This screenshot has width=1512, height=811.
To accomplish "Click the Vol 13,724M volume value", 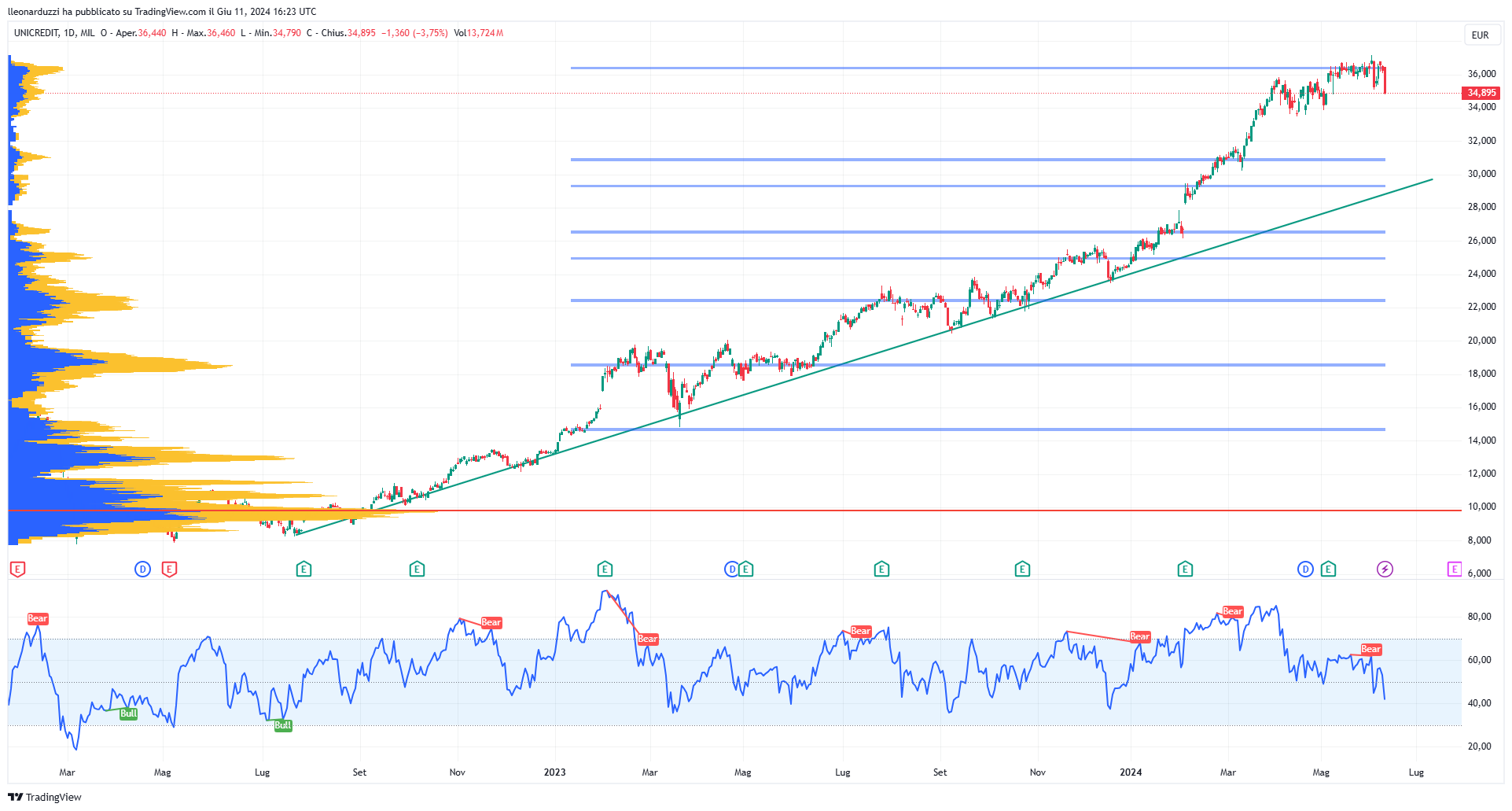I will (x=479, y=33).
